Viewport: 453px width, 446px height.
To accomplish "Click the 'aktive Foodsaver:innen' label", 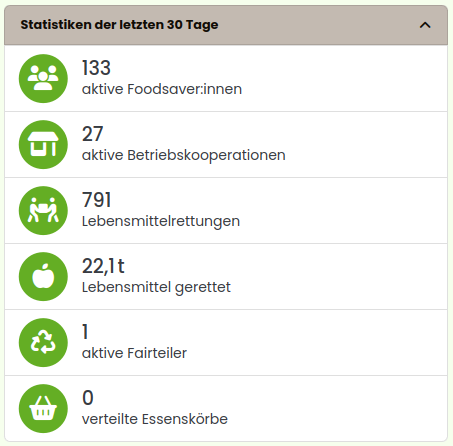I will pos(162,89).
